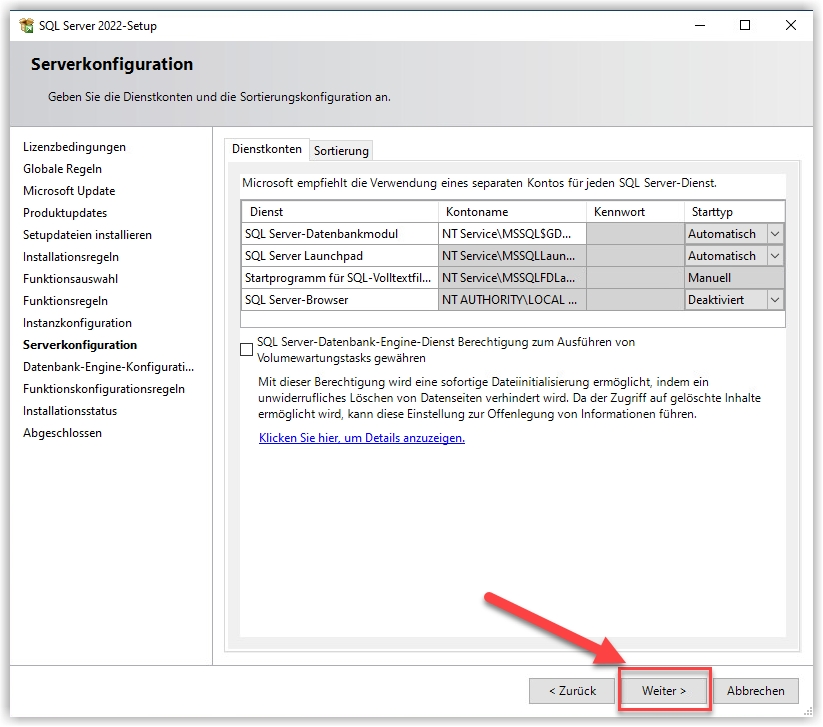Viewport: 823px width, 727px height.
Task: Select Kontoname NT AUTHORITY\LOCAL cell
Action: point(512,300)
